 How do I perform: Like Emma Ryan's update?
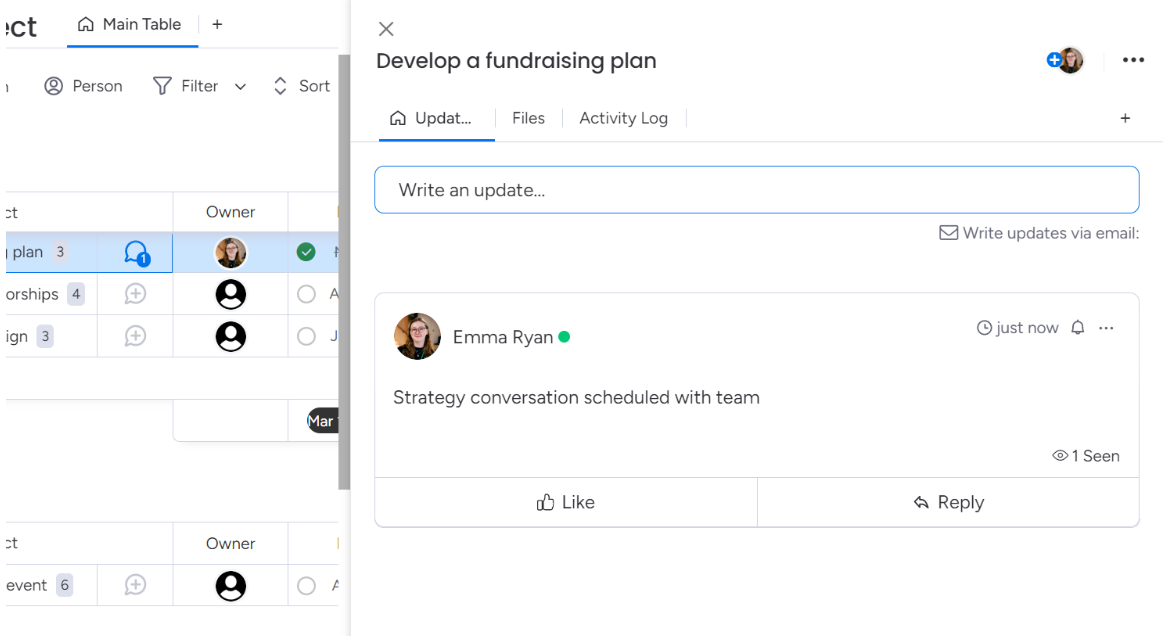pos(566,503)
